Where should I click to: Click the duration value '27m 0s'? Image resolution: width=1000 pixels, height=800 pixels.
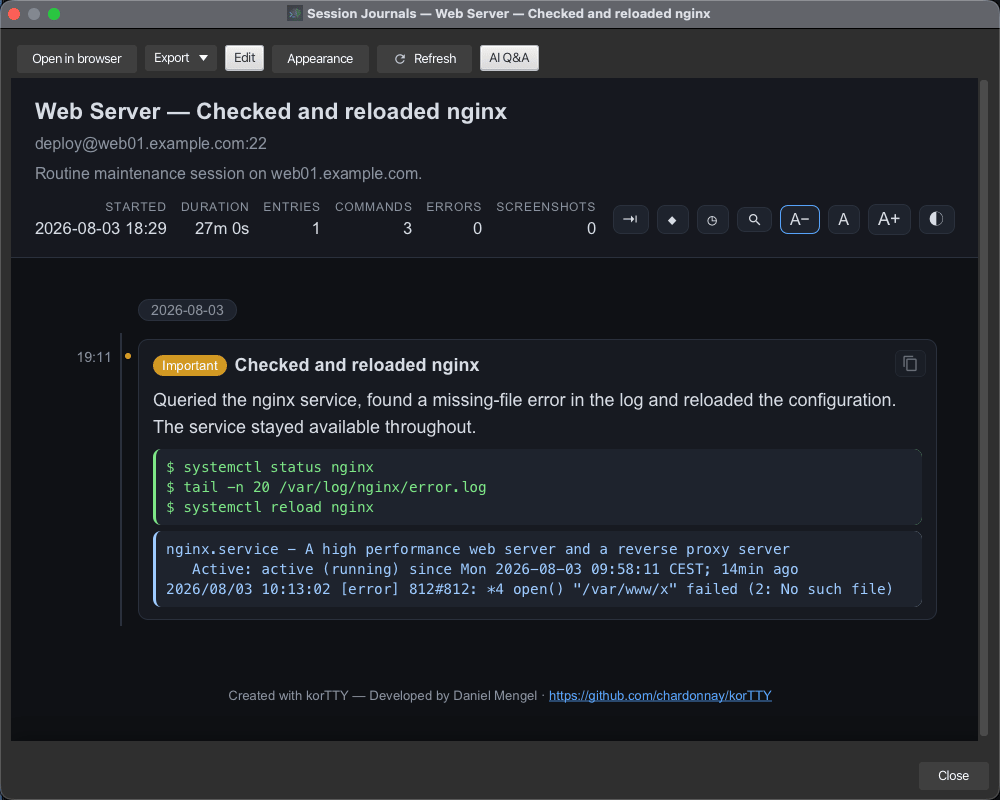pyautogui.click(x=222, y=228)
